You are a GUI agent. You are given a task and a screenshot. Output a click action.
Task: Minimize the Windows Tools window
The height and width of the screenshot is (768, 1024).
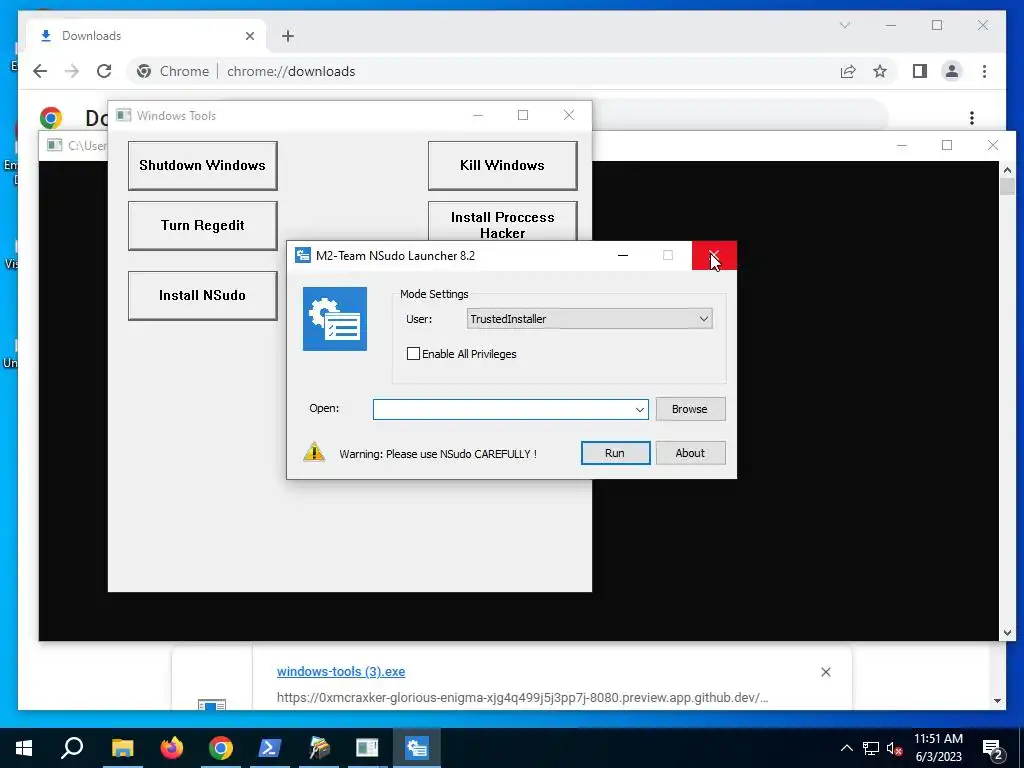coord(478,115)
